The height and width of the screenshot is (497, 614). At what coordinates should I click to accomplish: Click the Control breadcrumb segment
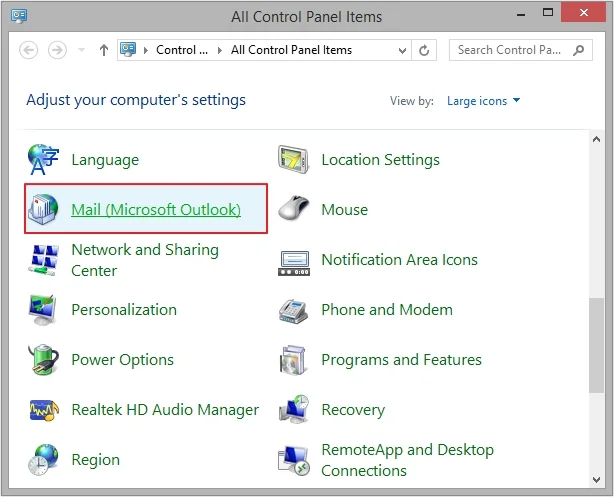click(x=182, y=50)
